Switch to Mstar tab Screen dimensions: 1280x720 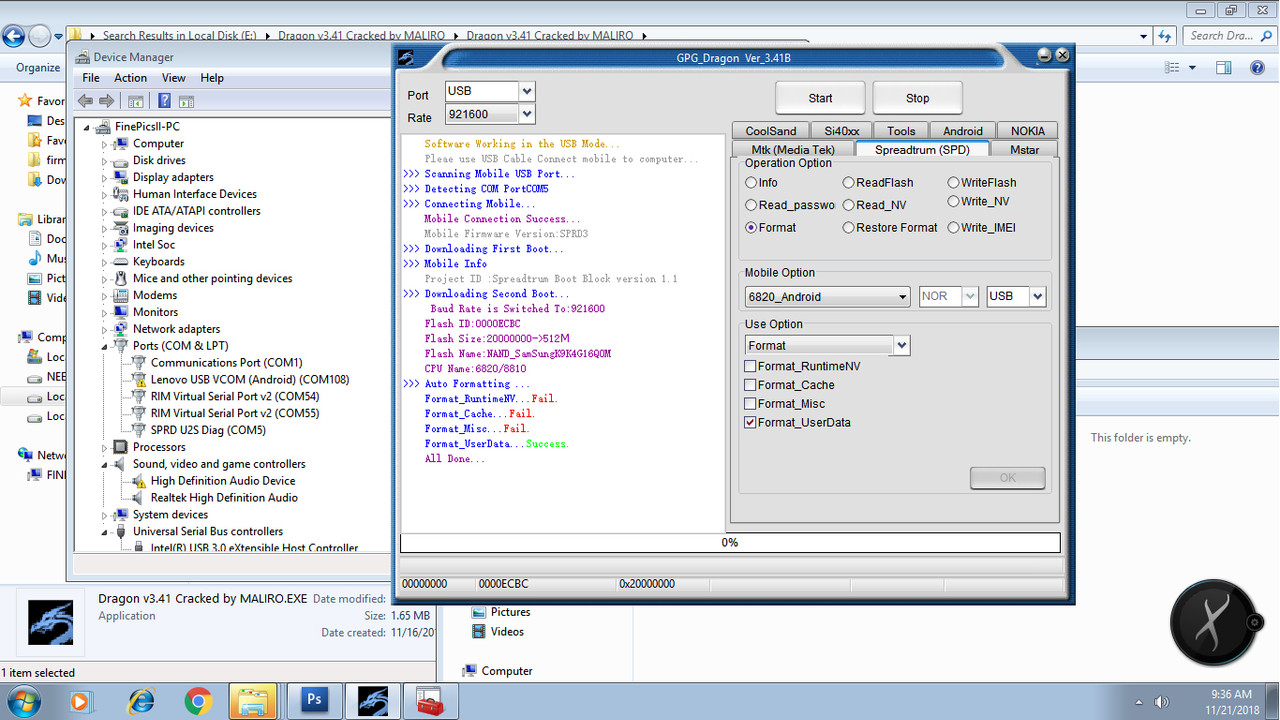[1024, 150]
